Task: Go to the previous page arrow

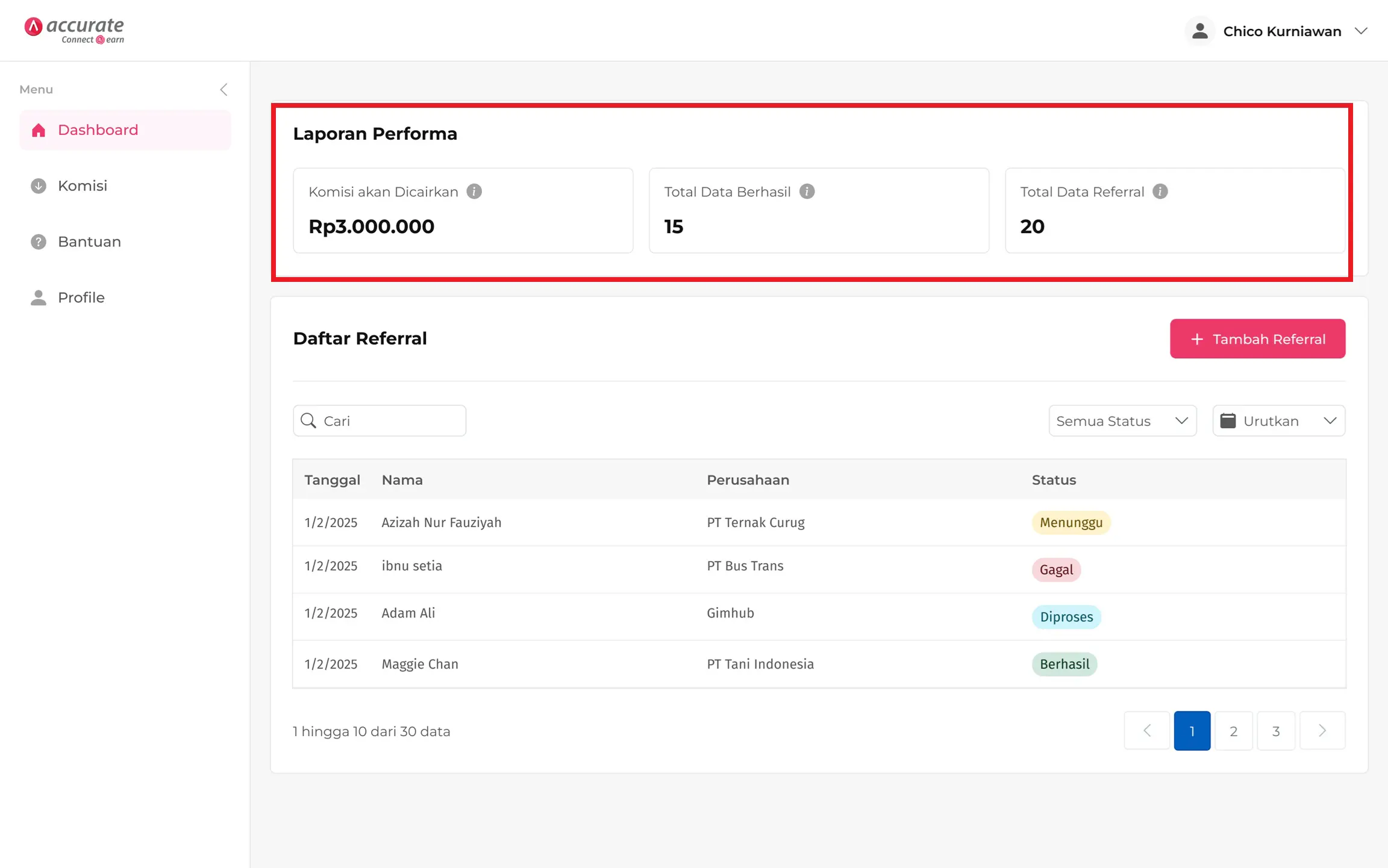Action: tap(1147, 731)
